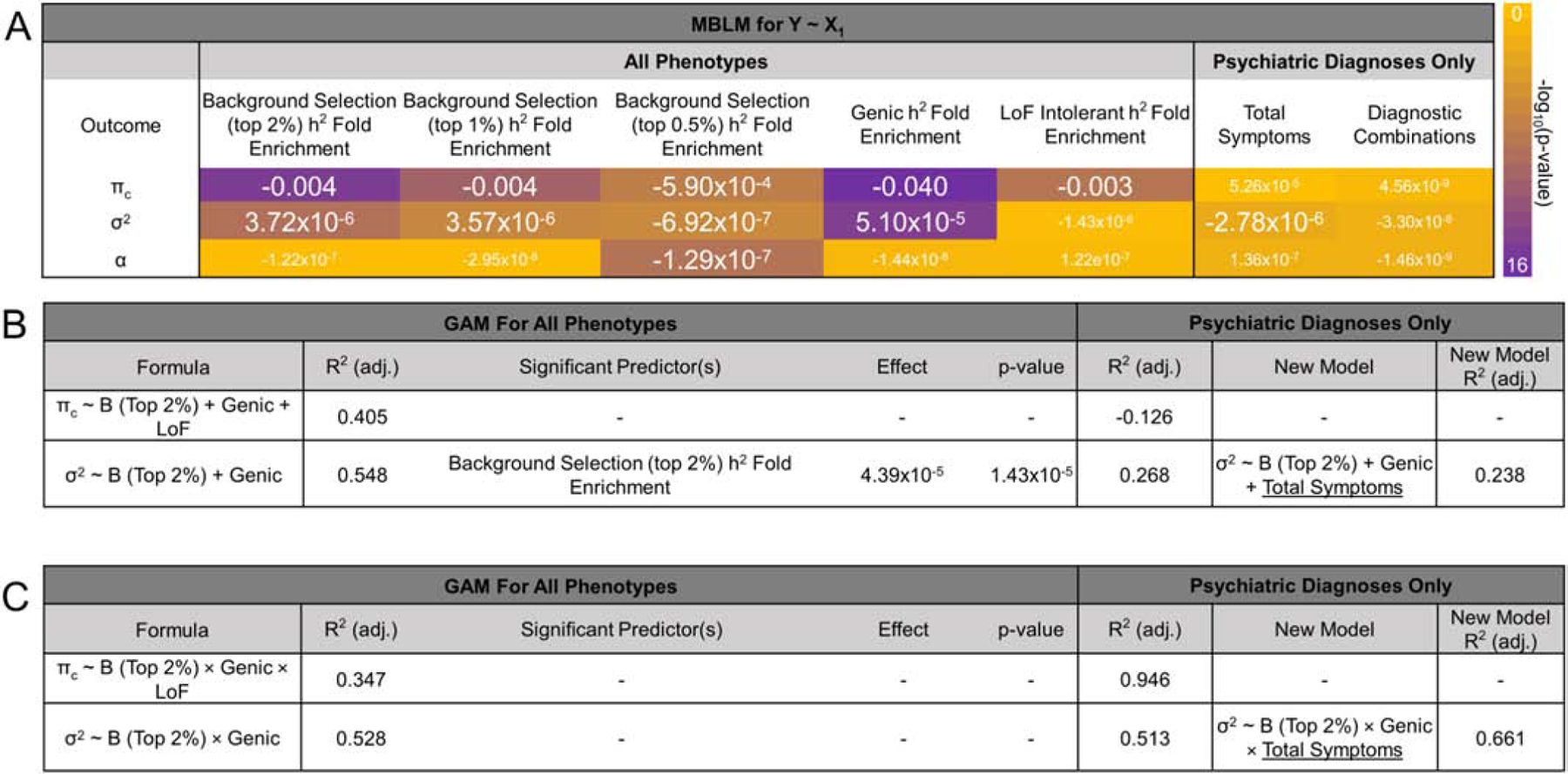Click the 0.405 R2 value
Image resolution: width=1568 pixels, height=774 pixels.
coord(362,417)
